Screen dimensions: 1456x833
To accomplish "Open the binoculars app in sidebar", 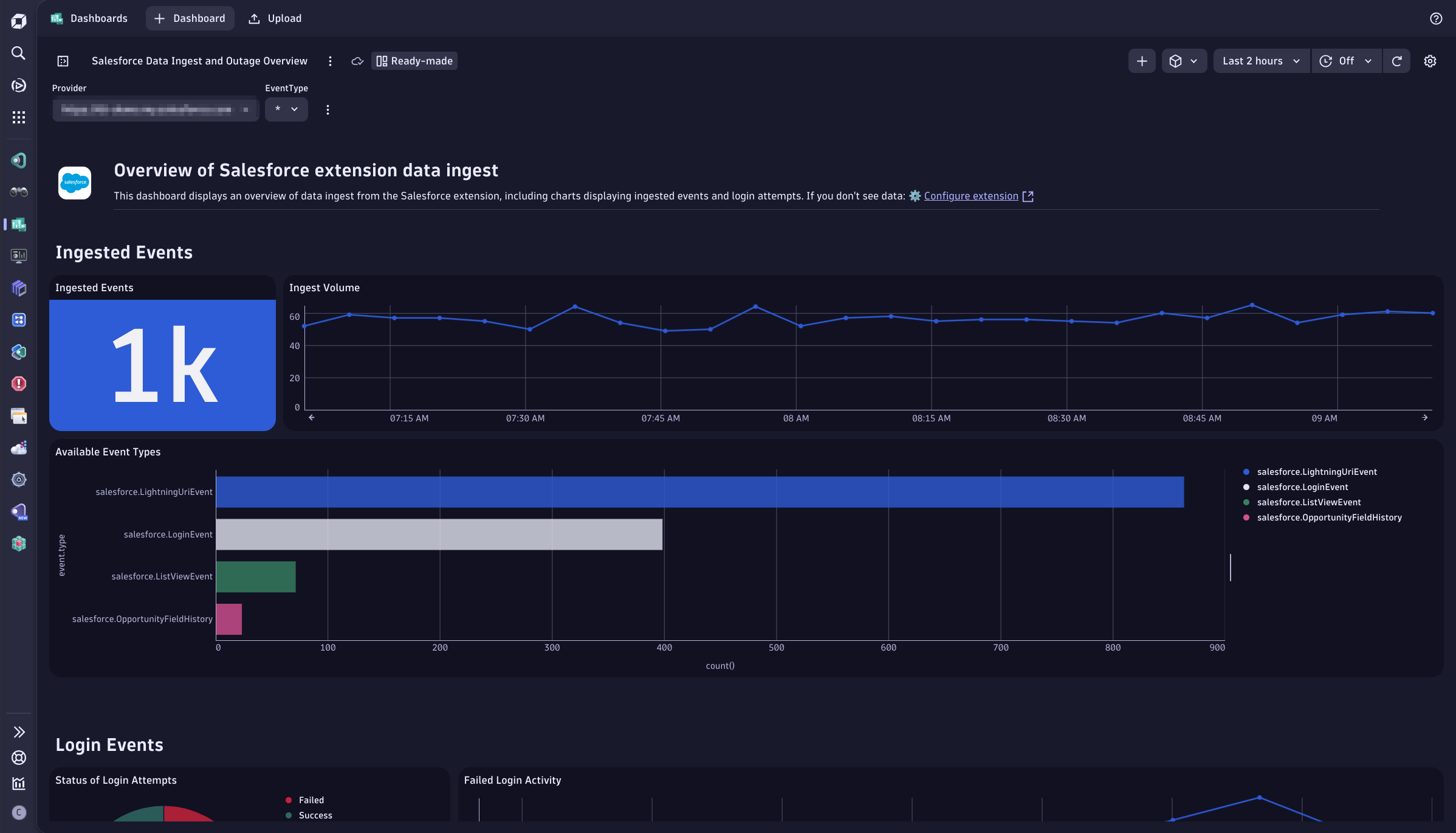I will point(19,192).
